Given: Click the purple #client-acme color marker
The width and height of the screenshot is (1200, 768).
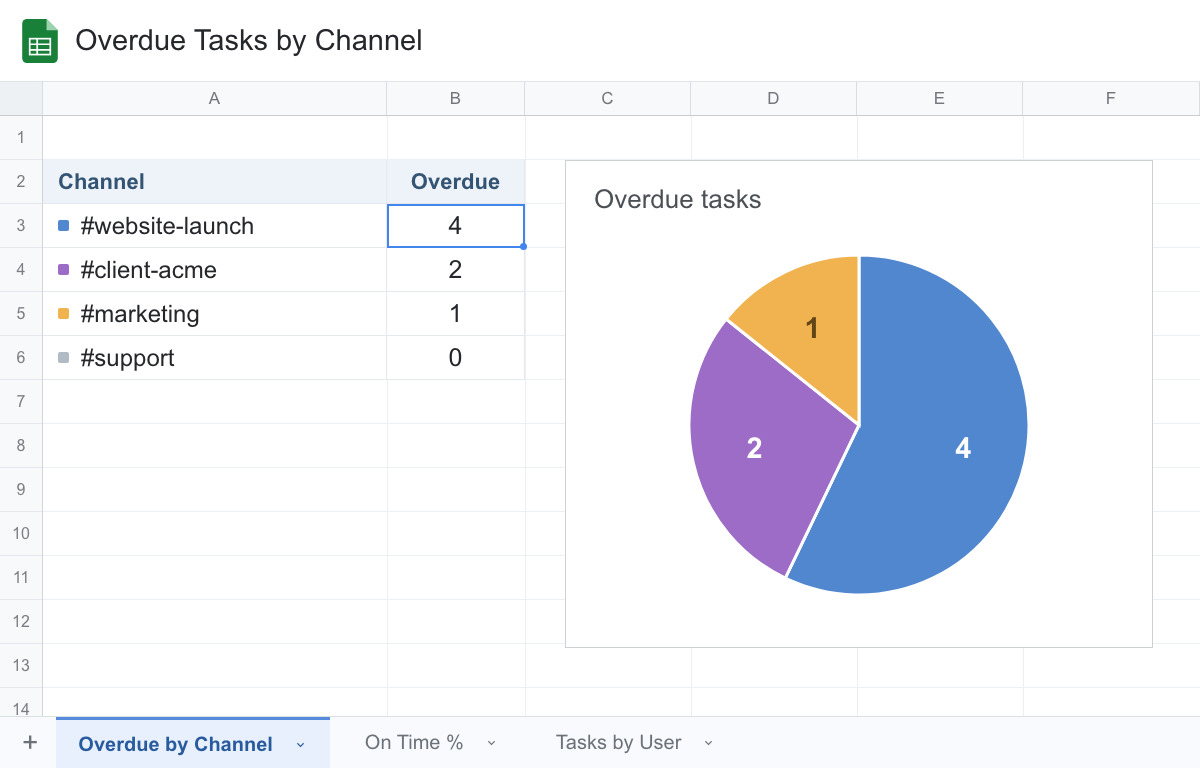Looking at the screenshot, I should [x=64, y=270].
